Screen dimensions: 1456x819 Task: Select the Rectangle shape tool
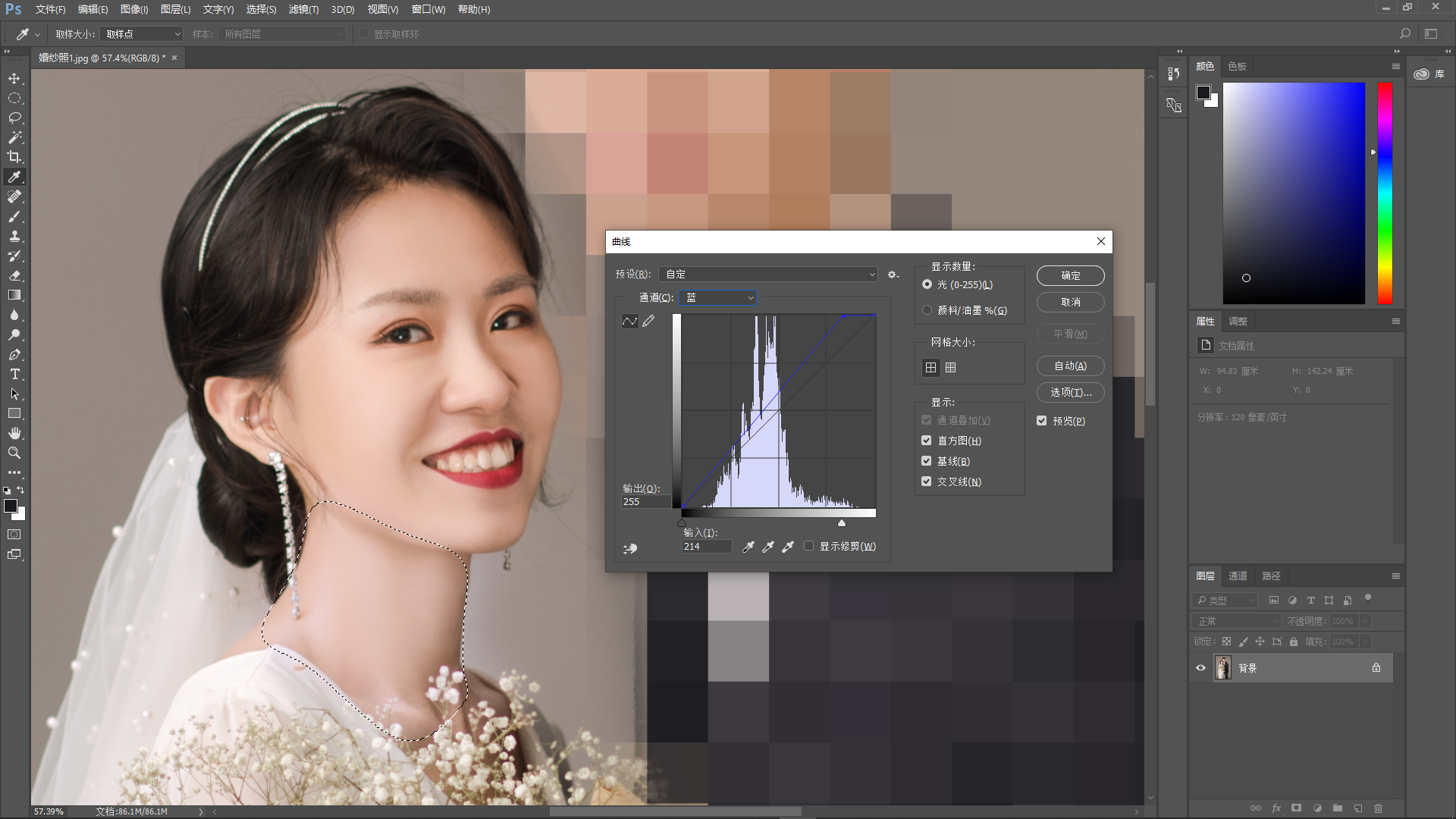[14, 414]
